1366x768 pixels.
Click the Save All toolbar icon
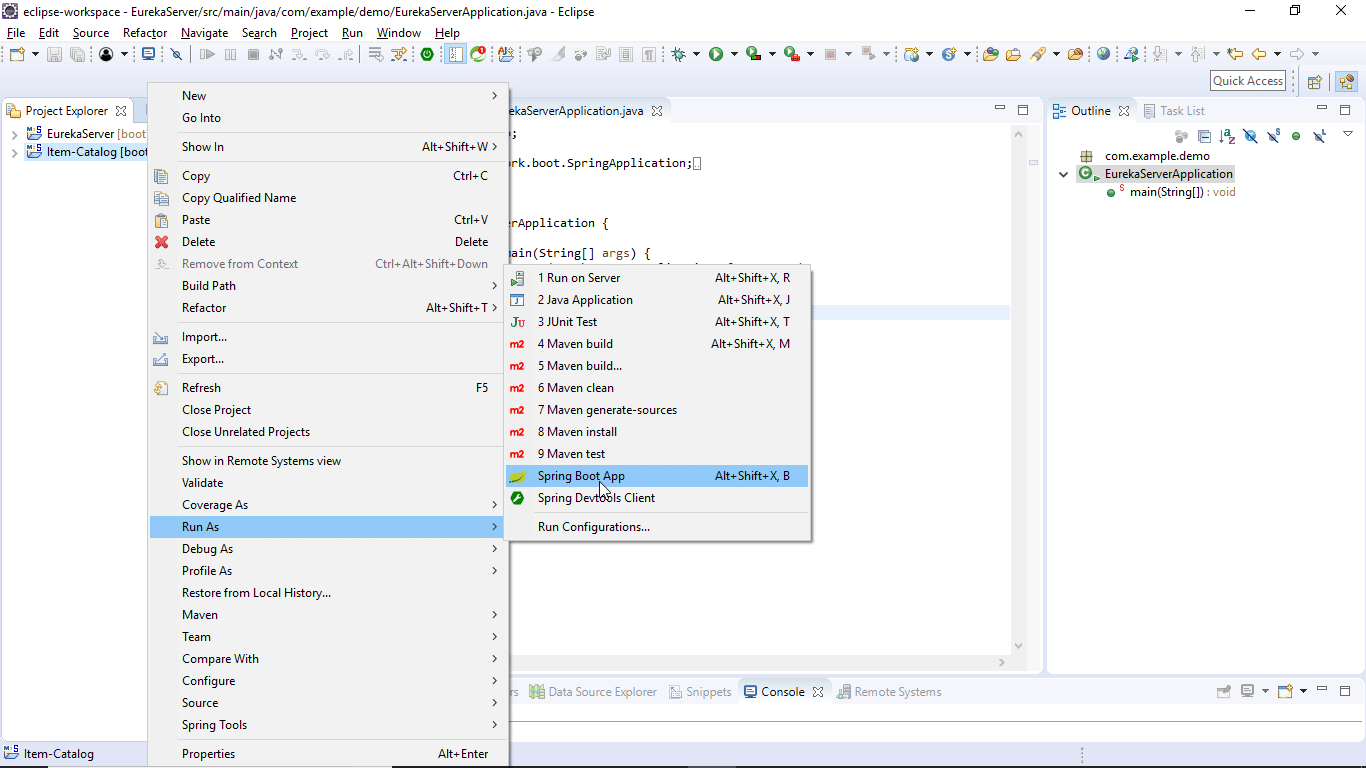pyautogui.click(x=77, y=54)
